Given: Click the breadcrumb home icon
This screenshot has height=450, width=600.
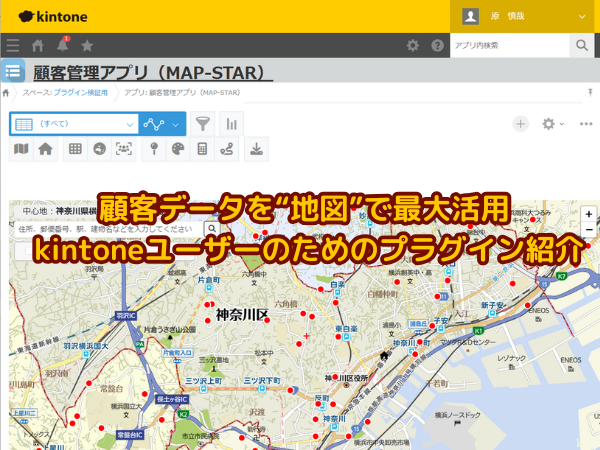Looking at the screenshot, I should click(x=6, y=93).
